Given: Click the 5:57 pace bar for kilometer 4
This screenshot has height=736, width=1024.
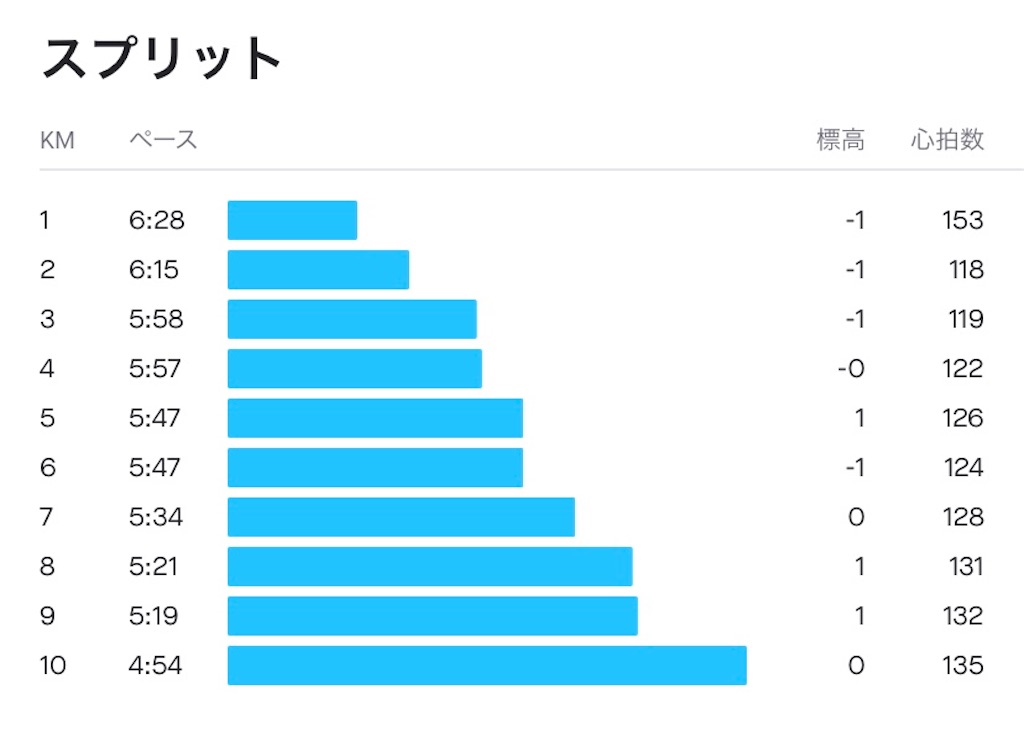Looking at the screenshot, I should 355,369.
